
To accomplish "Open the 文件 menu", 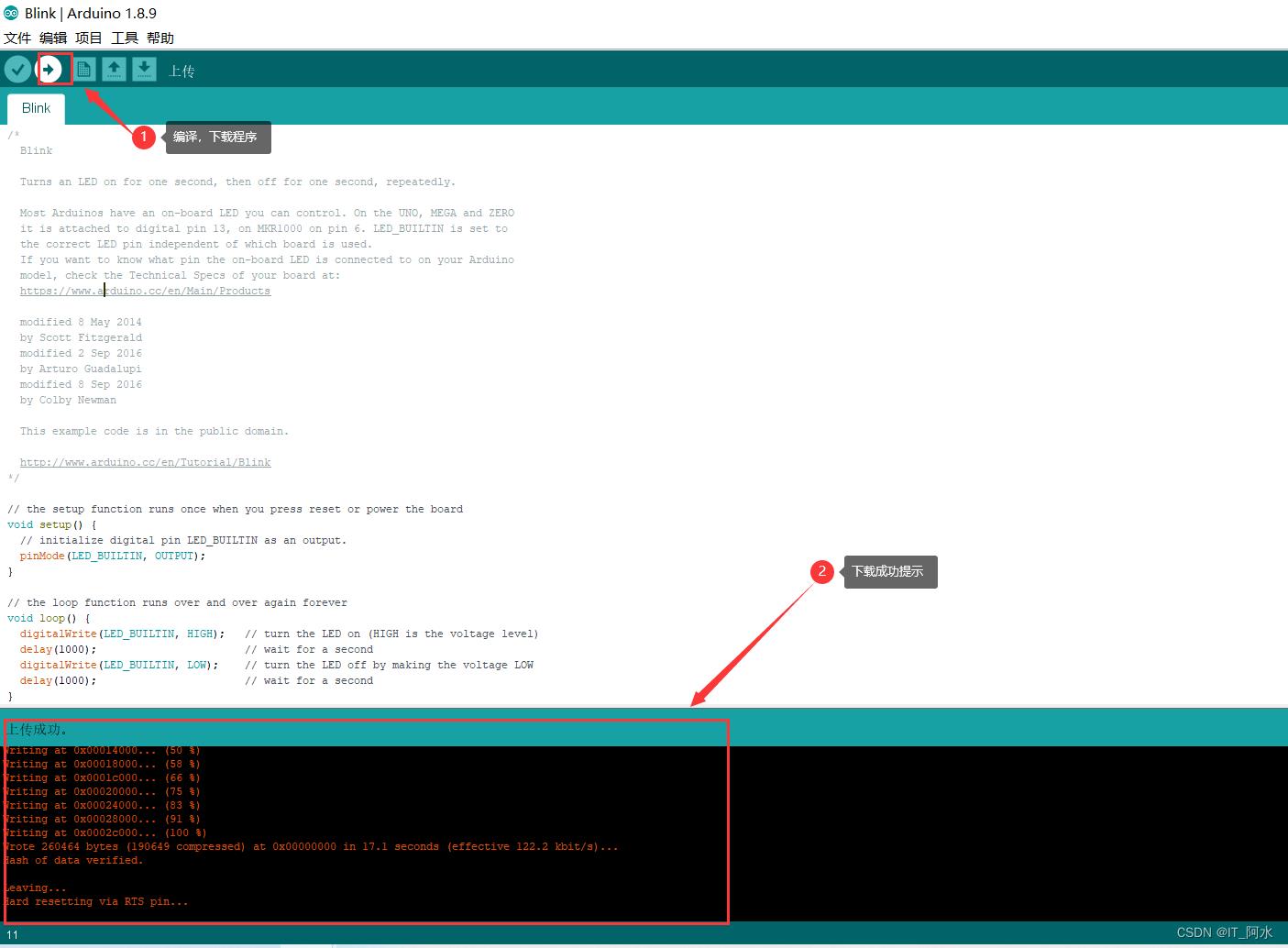I will (x=17, y=38).
